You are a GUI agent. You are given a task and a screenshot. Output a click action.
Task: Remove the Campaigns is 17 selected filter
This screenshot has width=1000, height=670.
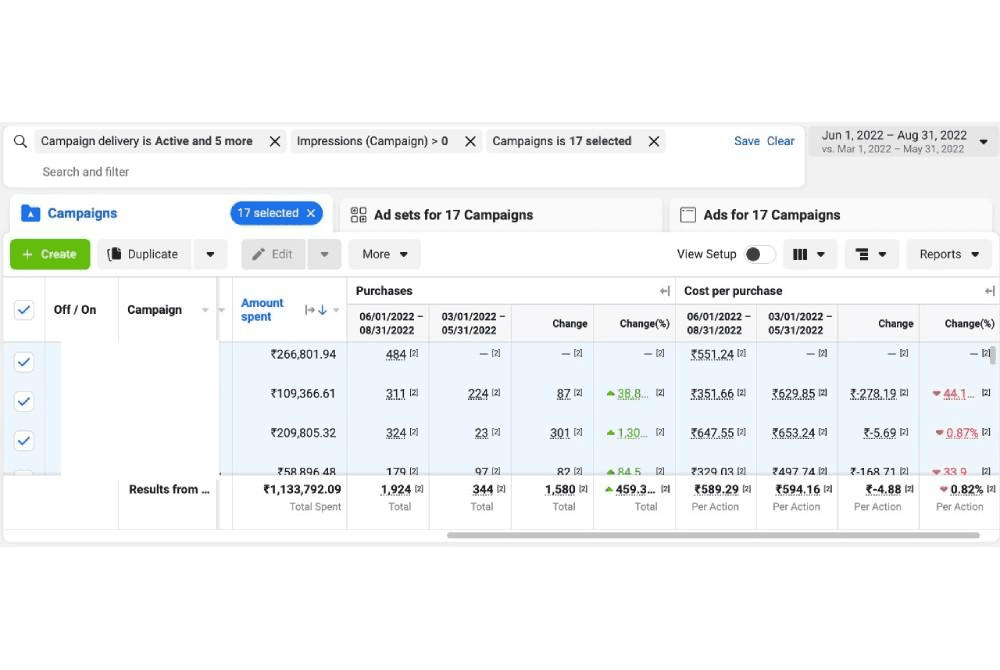pos(654,142)
